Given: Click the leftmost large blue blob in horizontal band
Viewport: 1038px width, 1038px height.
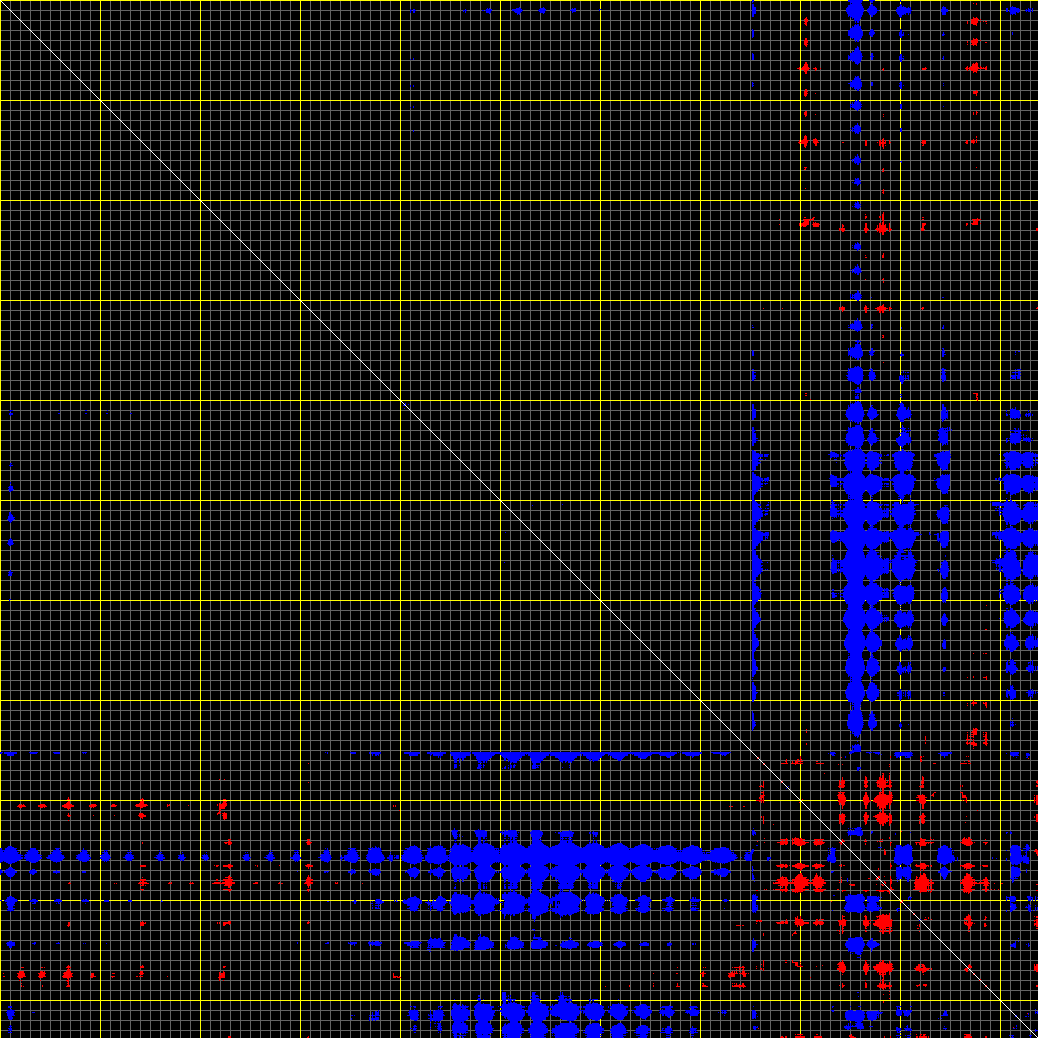Looking at the screenshot, I should point(10,855).
